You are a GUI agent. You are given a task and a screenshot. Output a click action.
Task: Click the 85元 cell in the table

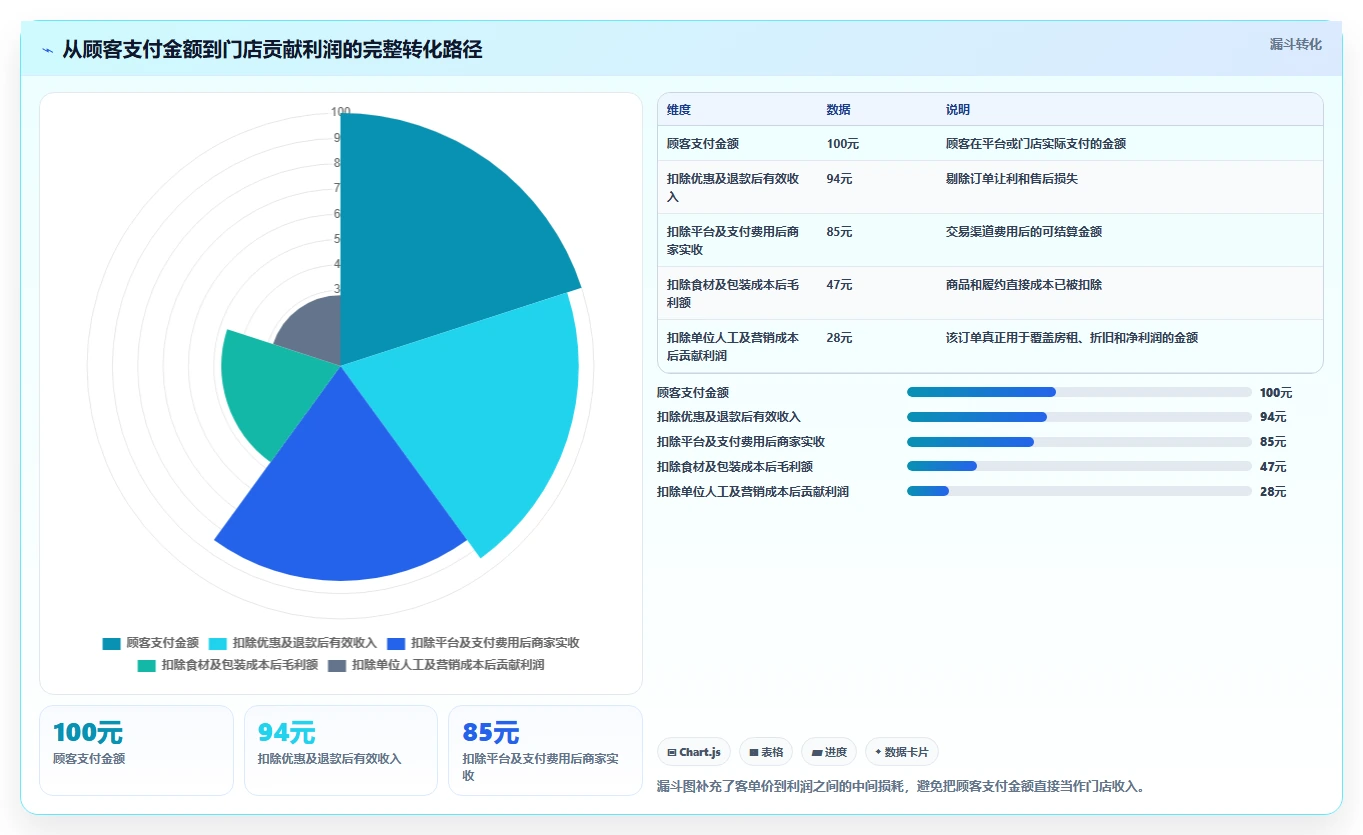(x=840, y=232)
